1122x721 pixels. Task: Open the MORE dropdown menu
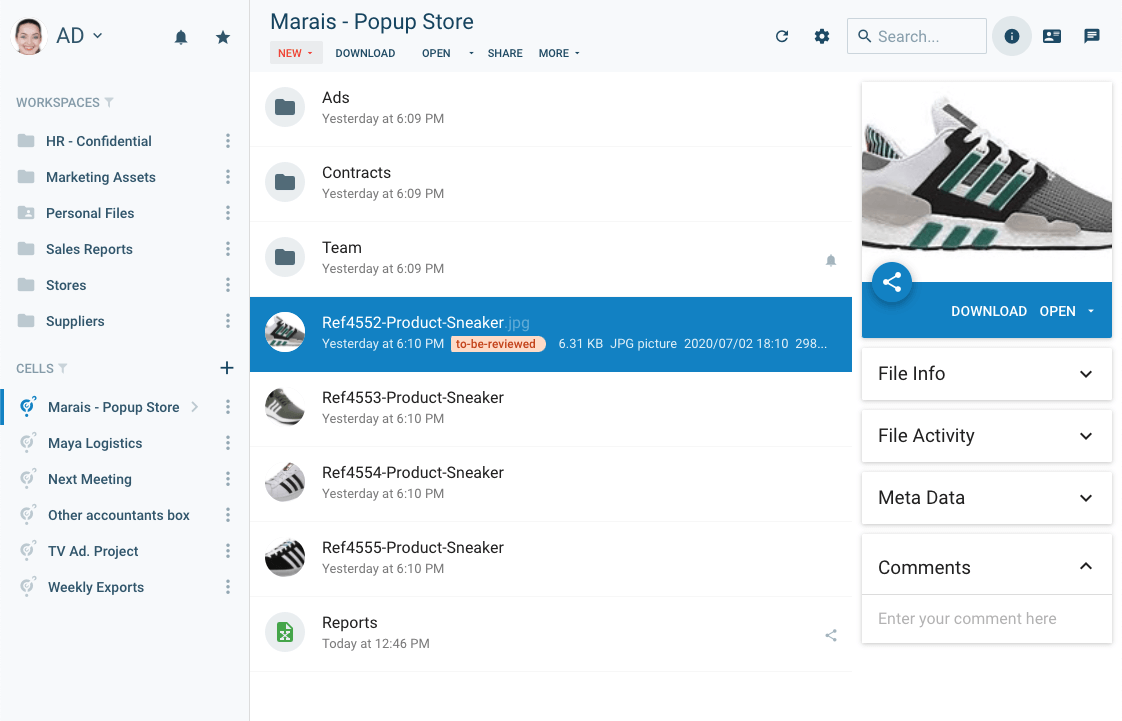[x=559, y=53]
